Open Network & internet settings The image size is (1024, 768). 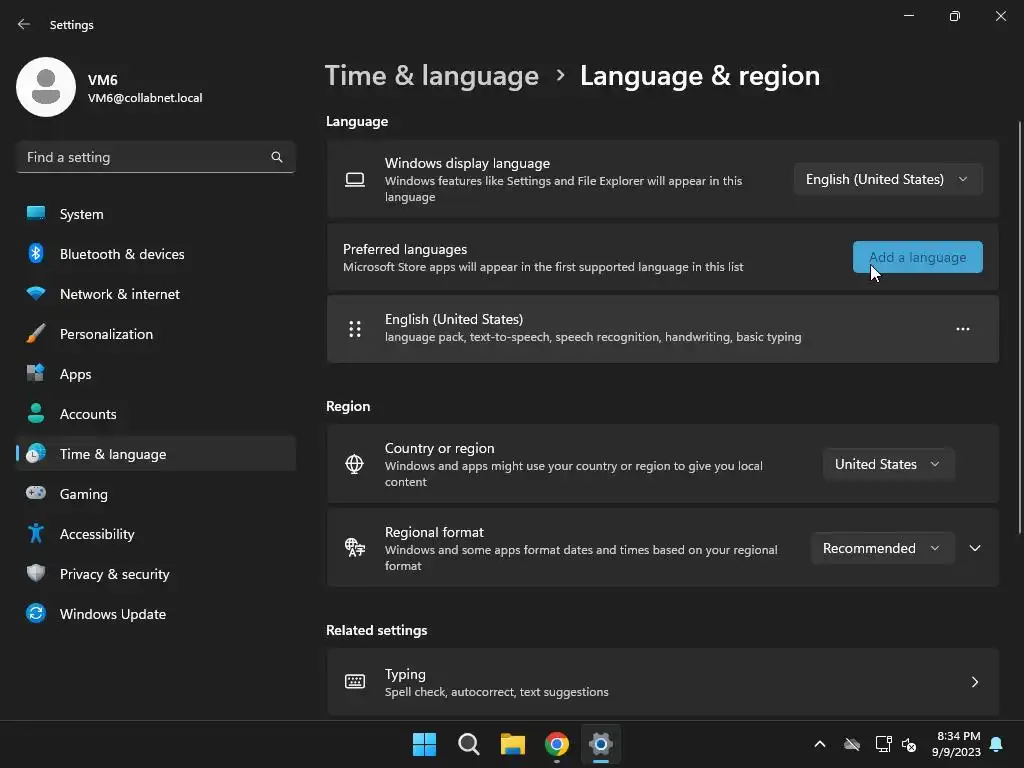pos(156,293)
